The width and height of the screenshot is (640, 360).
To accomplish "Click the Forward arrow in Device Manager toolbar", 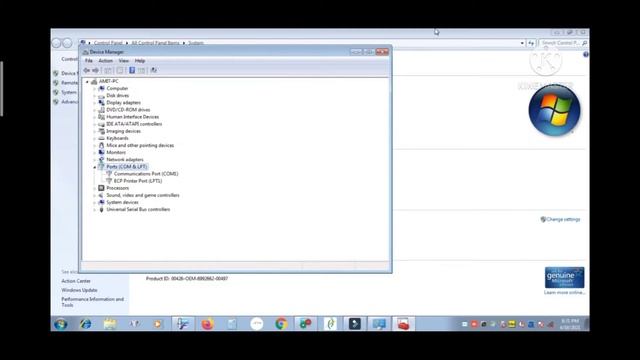I will (x=96, y=70).
